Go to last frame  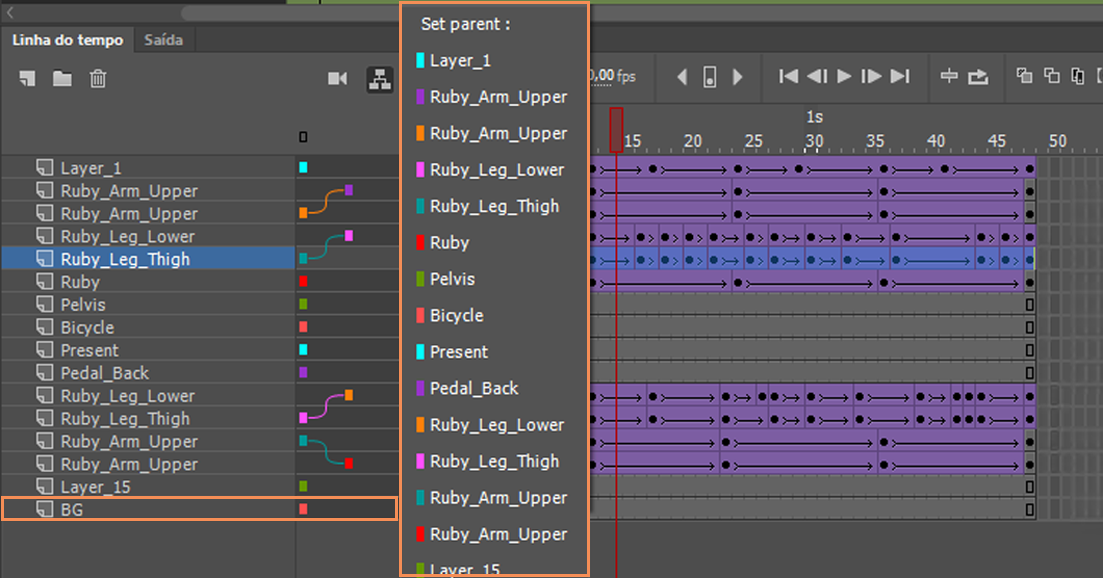click(900, 76)
